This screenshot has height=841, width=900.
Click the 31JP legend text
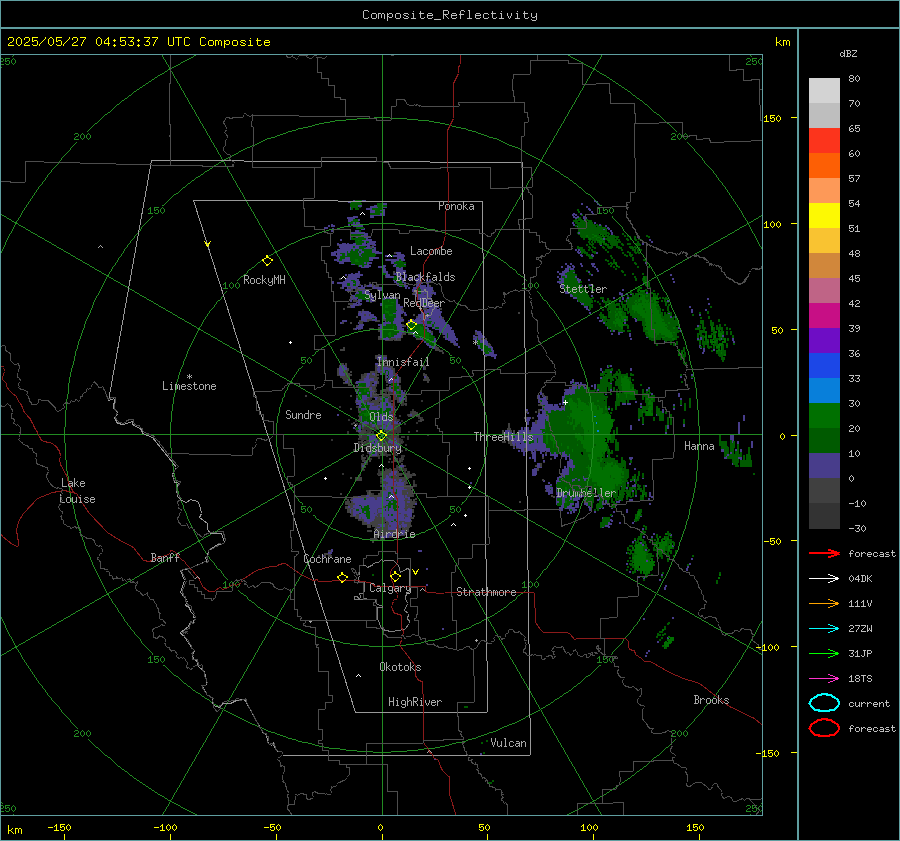860,653
